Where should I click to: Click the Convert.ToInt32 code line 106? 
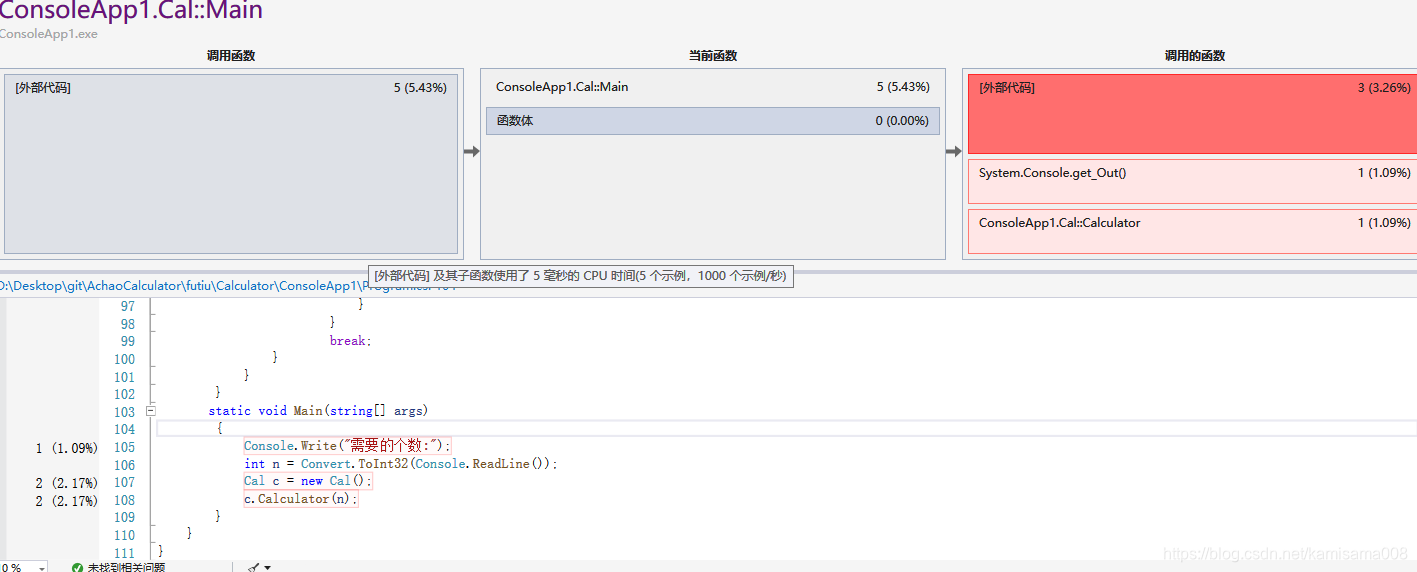[x=400, y=464]
